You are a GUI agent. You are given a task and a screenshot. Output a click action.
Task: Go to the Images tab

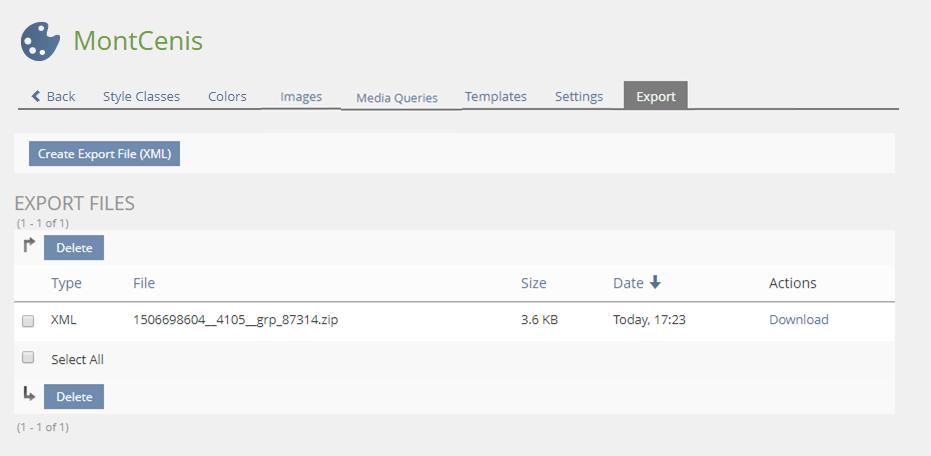click(301, 97)
